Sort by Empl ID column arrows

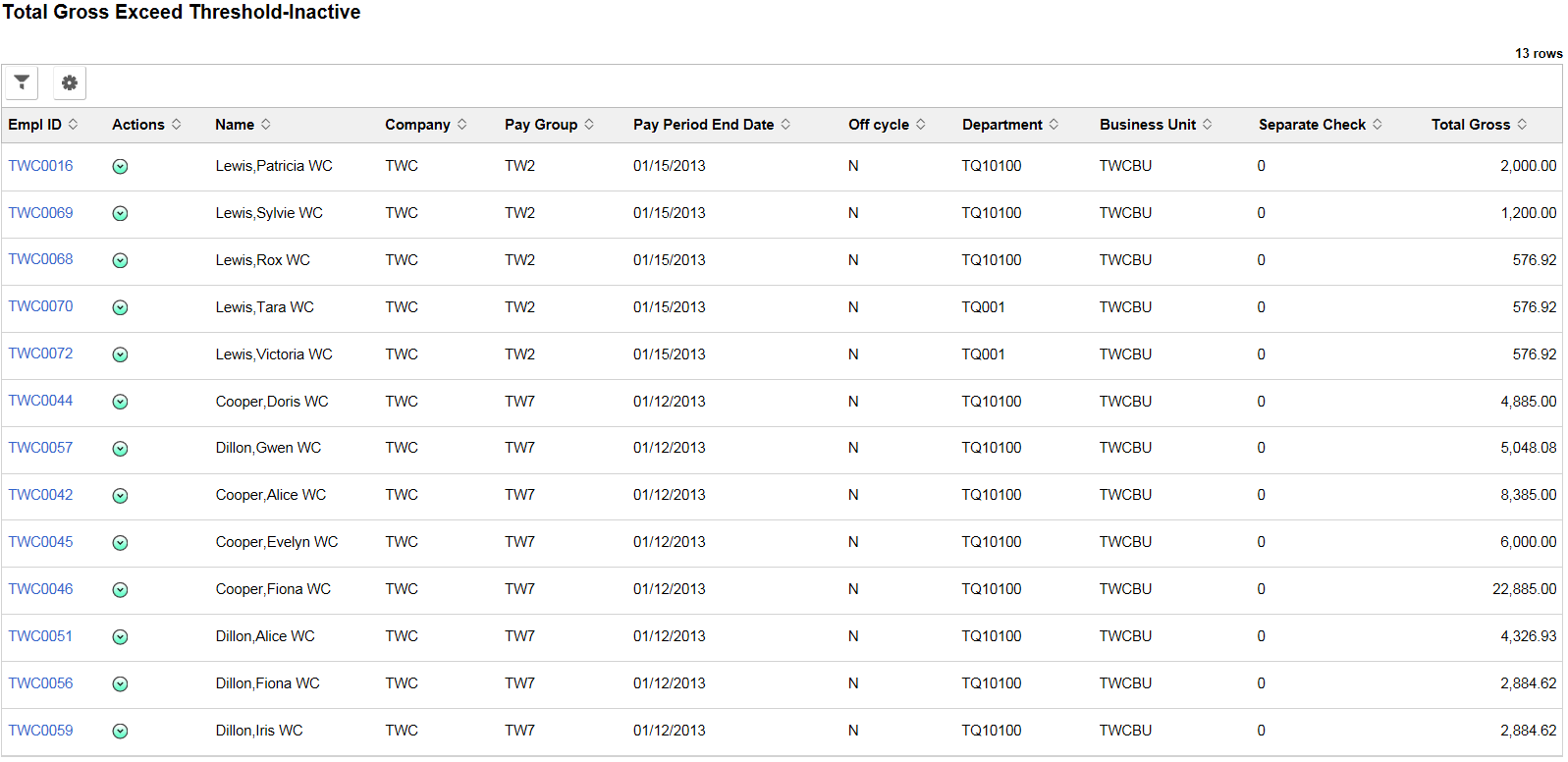[x=73, y=124]
